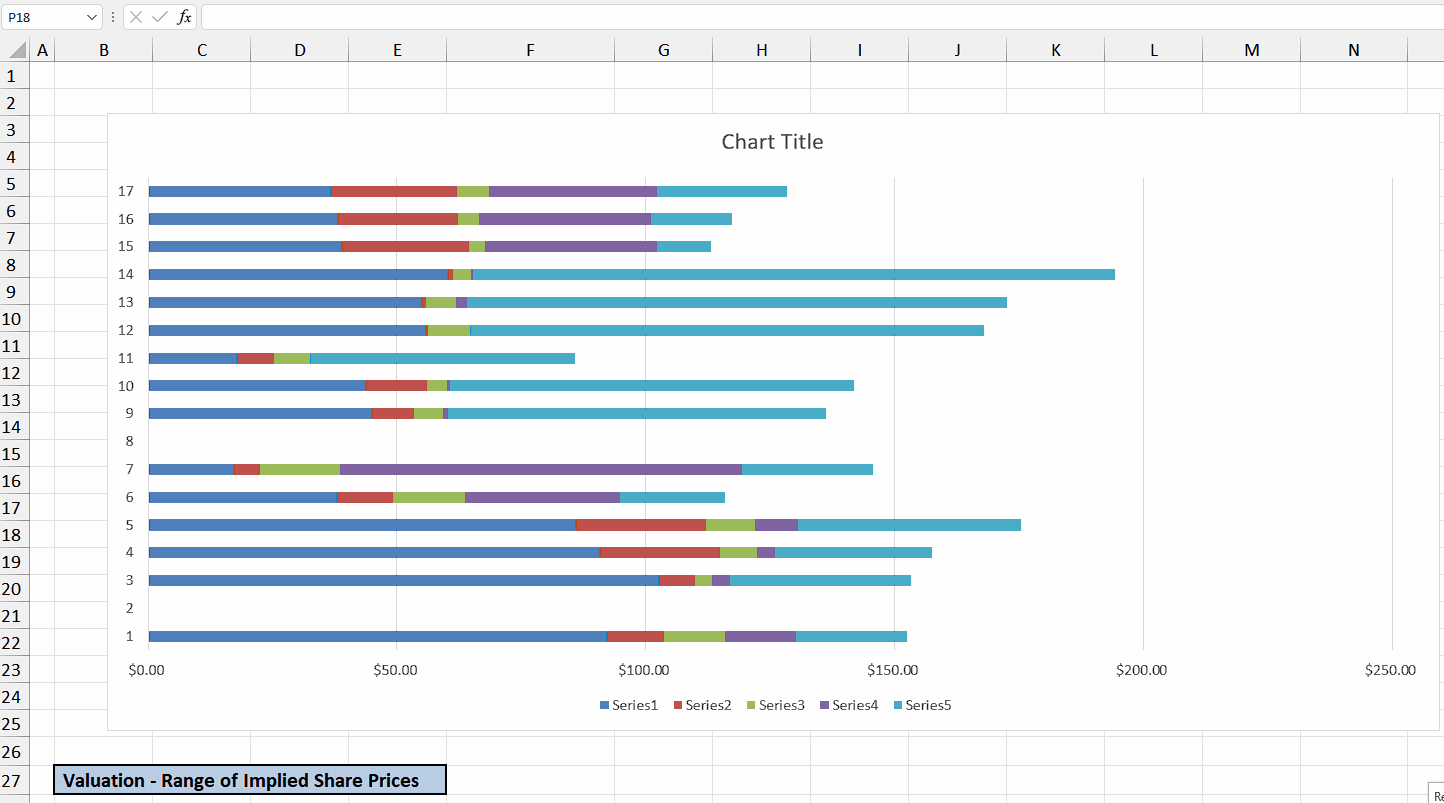Click the Series1 blue legend marker
Image resolution: width=1444 pixels, height=803 pixels.
(x=603, y=705)
